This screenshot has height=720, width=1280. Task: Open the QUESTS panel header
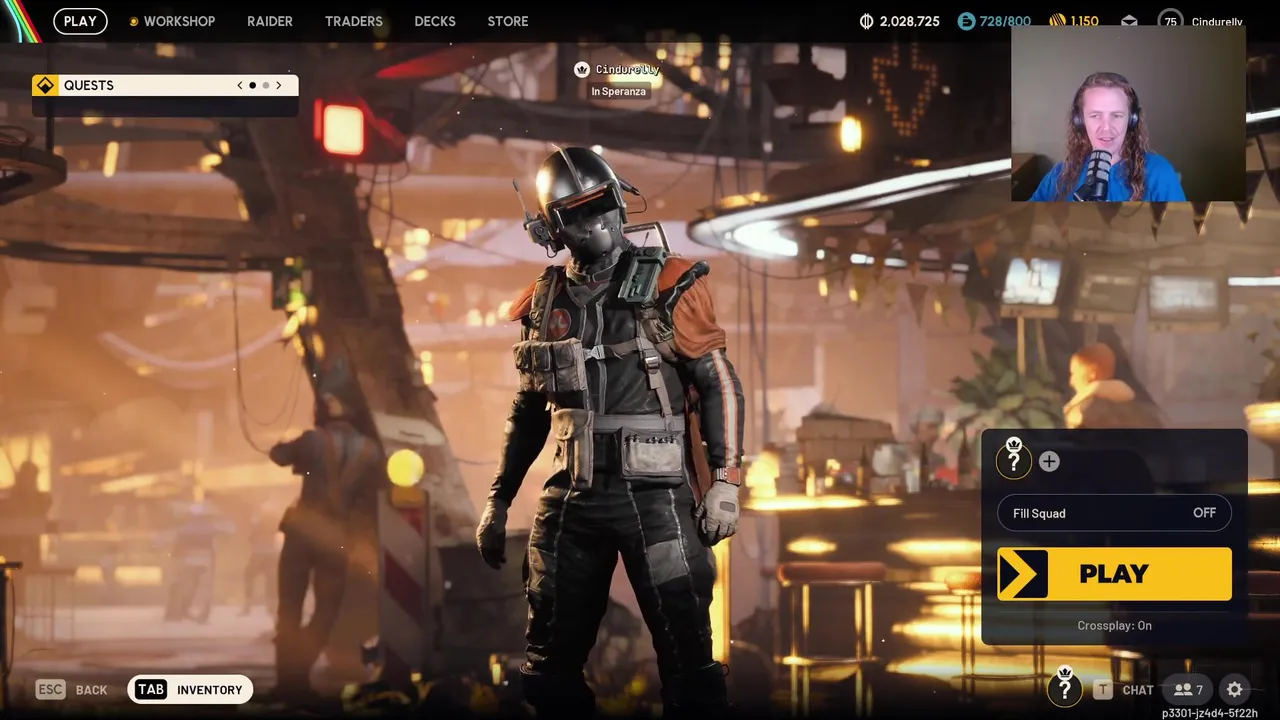point(165,85)
